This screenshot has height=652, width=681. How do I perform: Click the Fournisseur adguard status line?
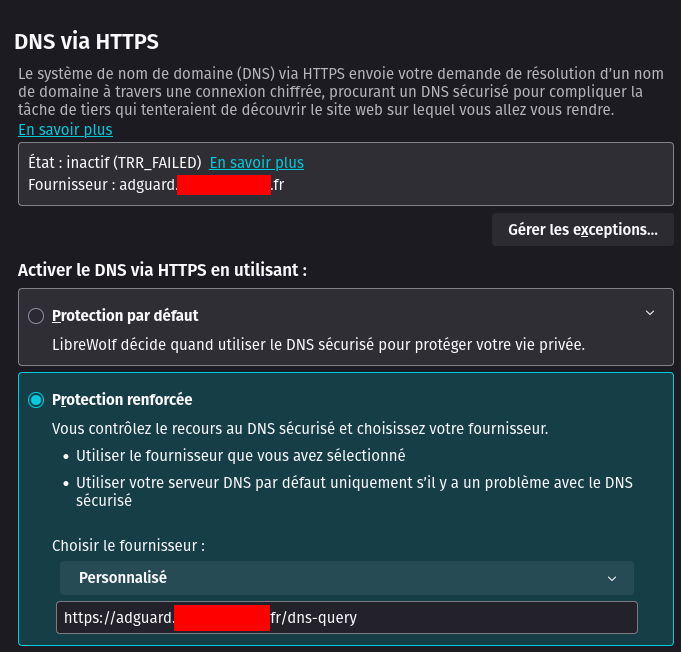(x=155, y=184)
